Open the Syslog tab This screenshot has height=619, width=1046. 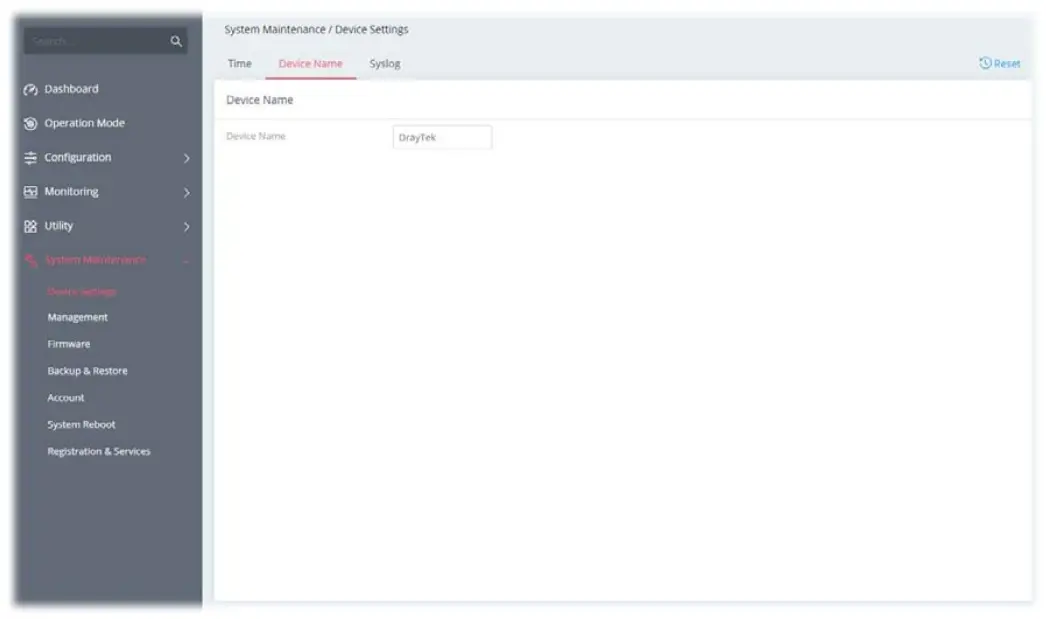point(385,63)
